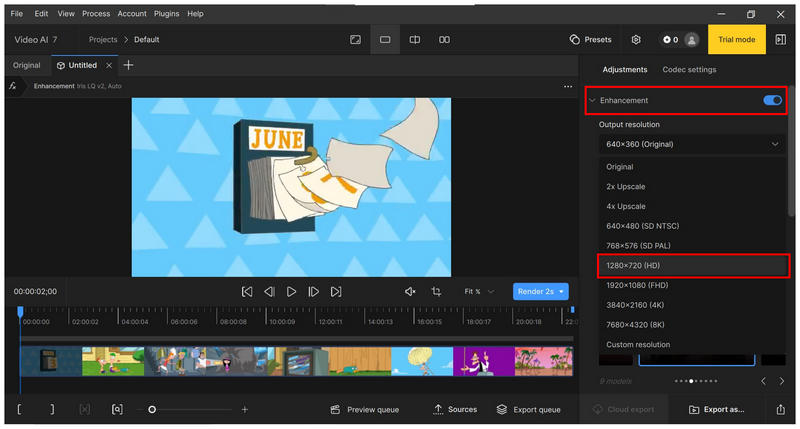Open the Plugins menu
This screenshot has height=429, width=800.
(166, 14)
